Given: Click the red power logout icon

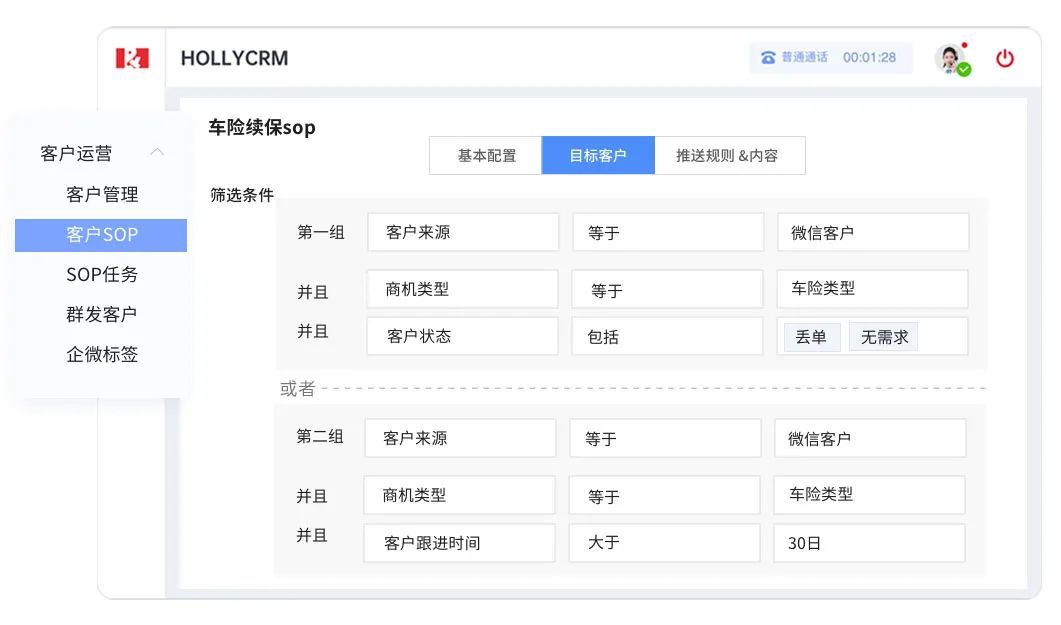Looking at the screenshot, I should point(1004,58).
